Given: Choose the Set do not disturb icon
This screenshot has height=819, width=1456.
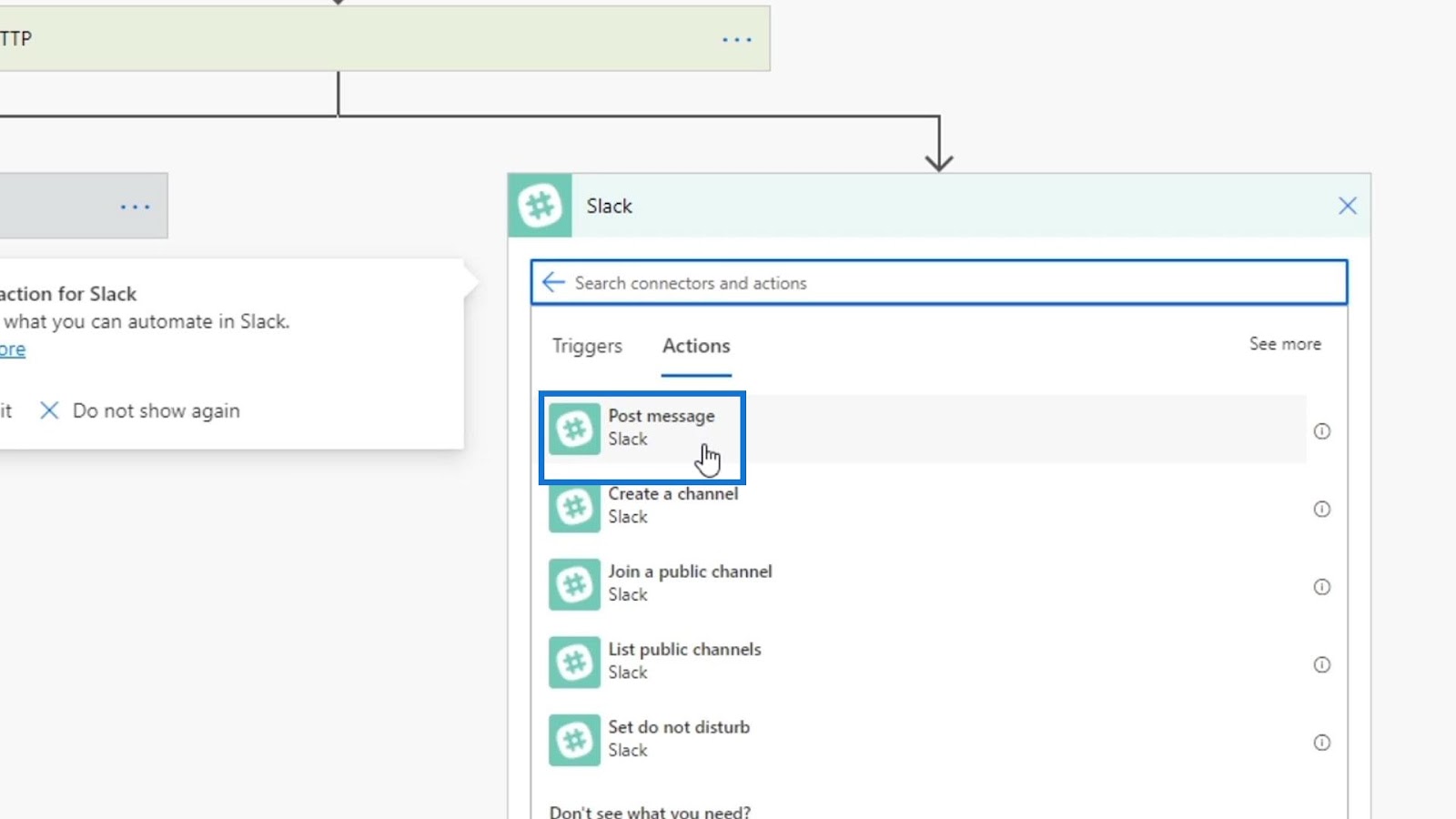Looking at the screenshot, I should tap(574, 740).
